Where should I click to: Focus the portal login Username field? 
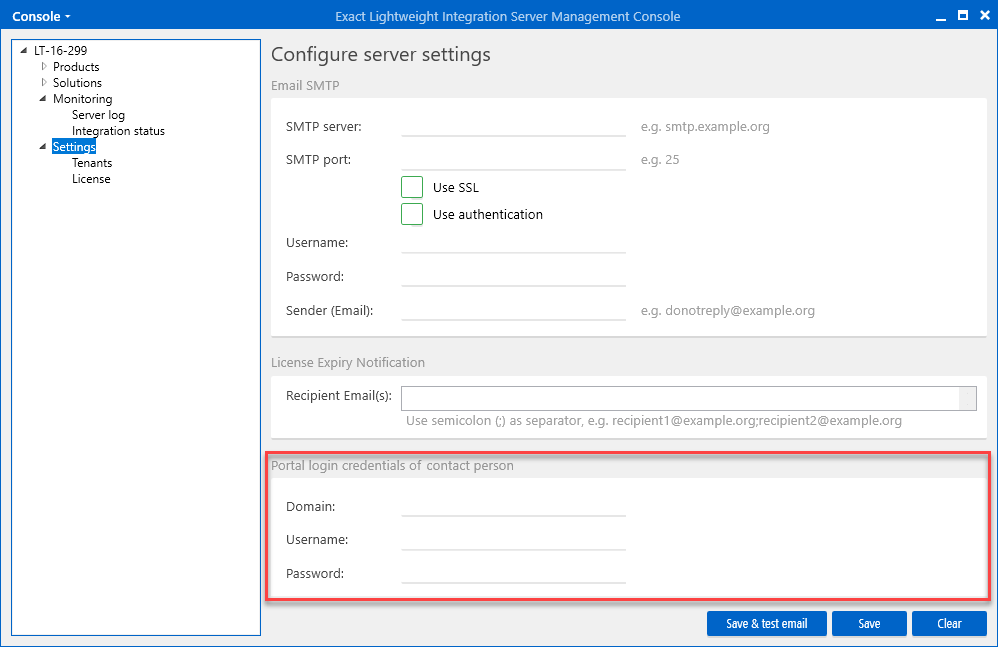pos(514,539)
